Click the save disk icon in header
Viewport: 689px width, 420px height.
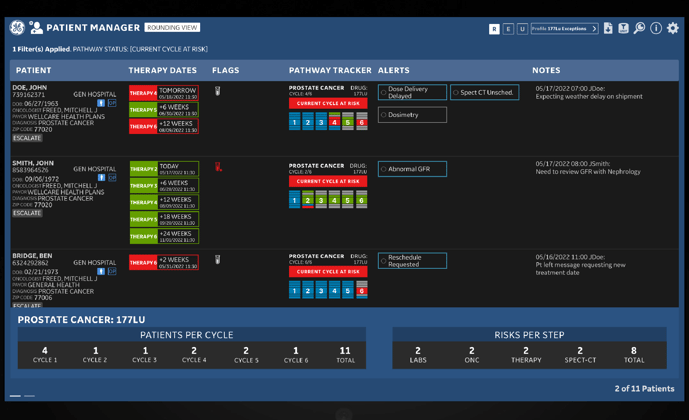pos(623,28)
